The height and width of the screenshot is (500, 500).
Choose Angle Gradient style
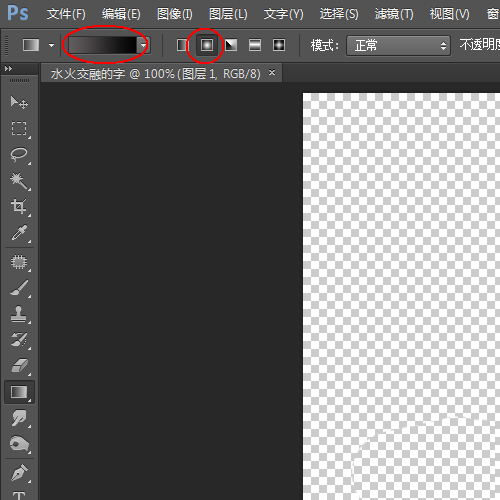click(x=231, y=45)
